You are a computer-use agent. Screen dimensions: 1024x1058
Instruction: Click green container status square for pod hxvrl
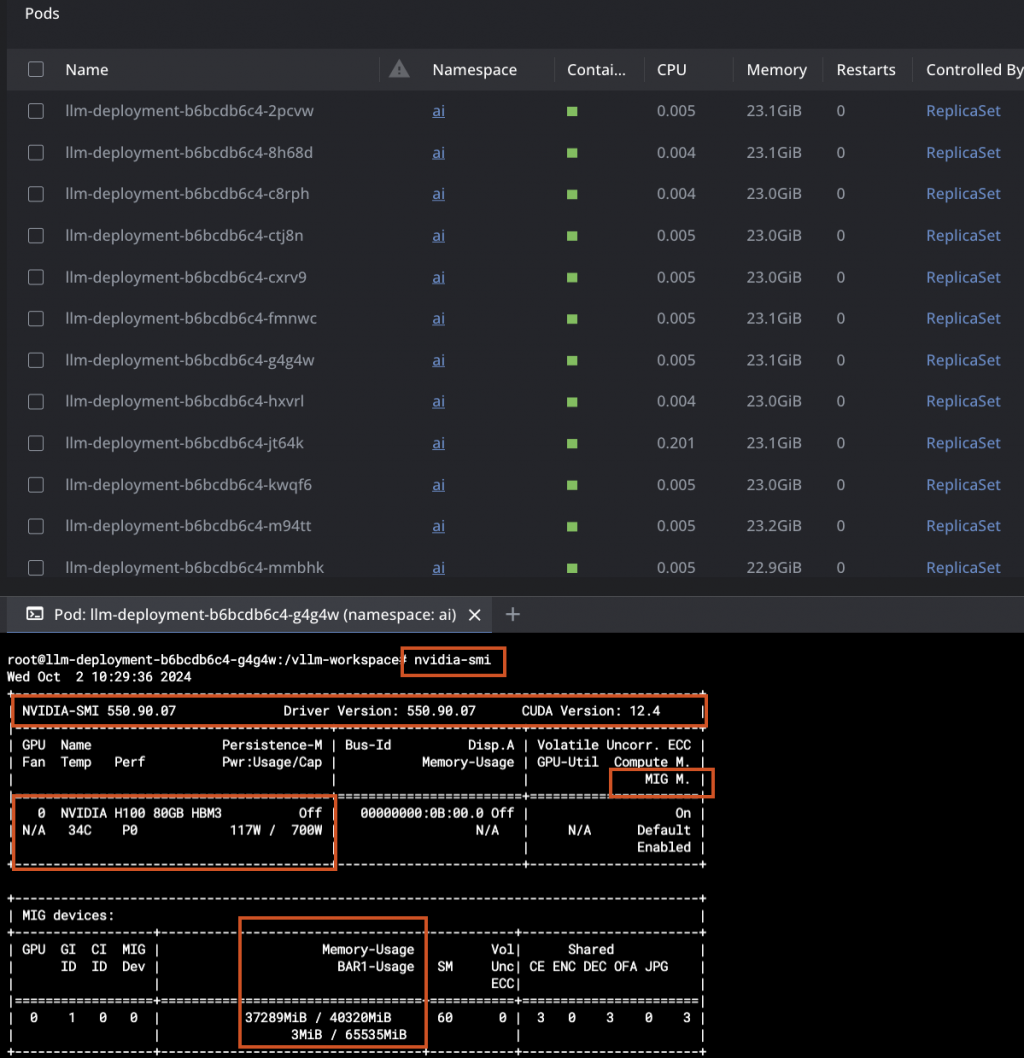(x=572, y=402)
